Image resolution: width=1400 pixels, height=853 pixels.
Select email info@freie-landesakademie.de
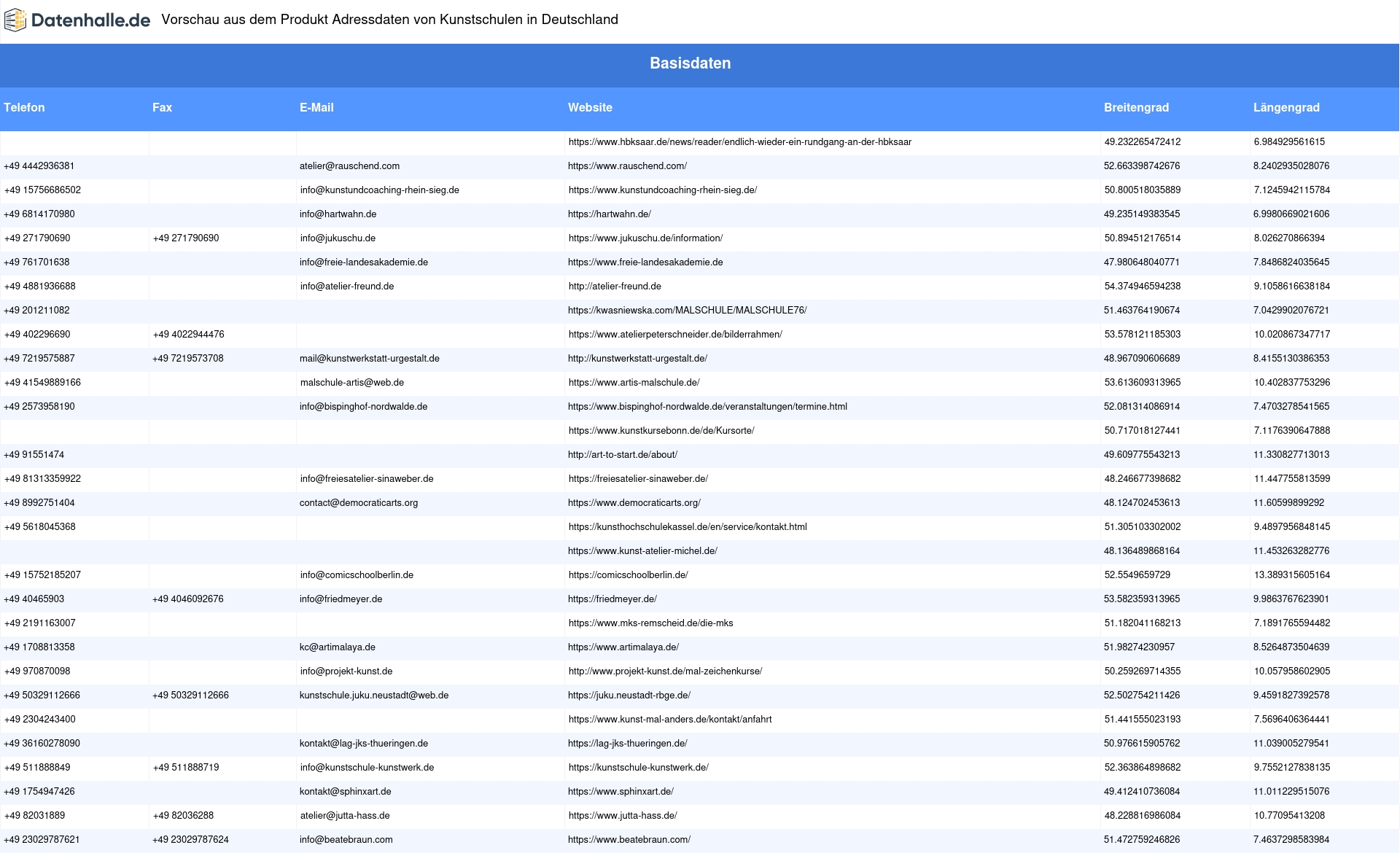coord(364,262)
